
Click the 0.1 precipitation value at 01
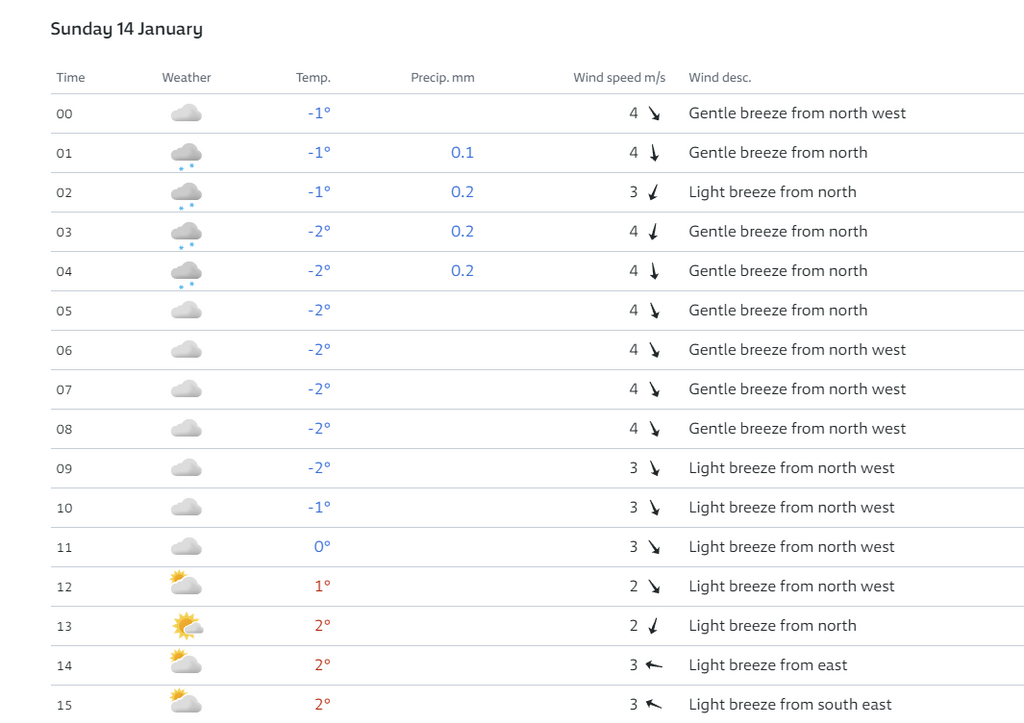(462, 152)
